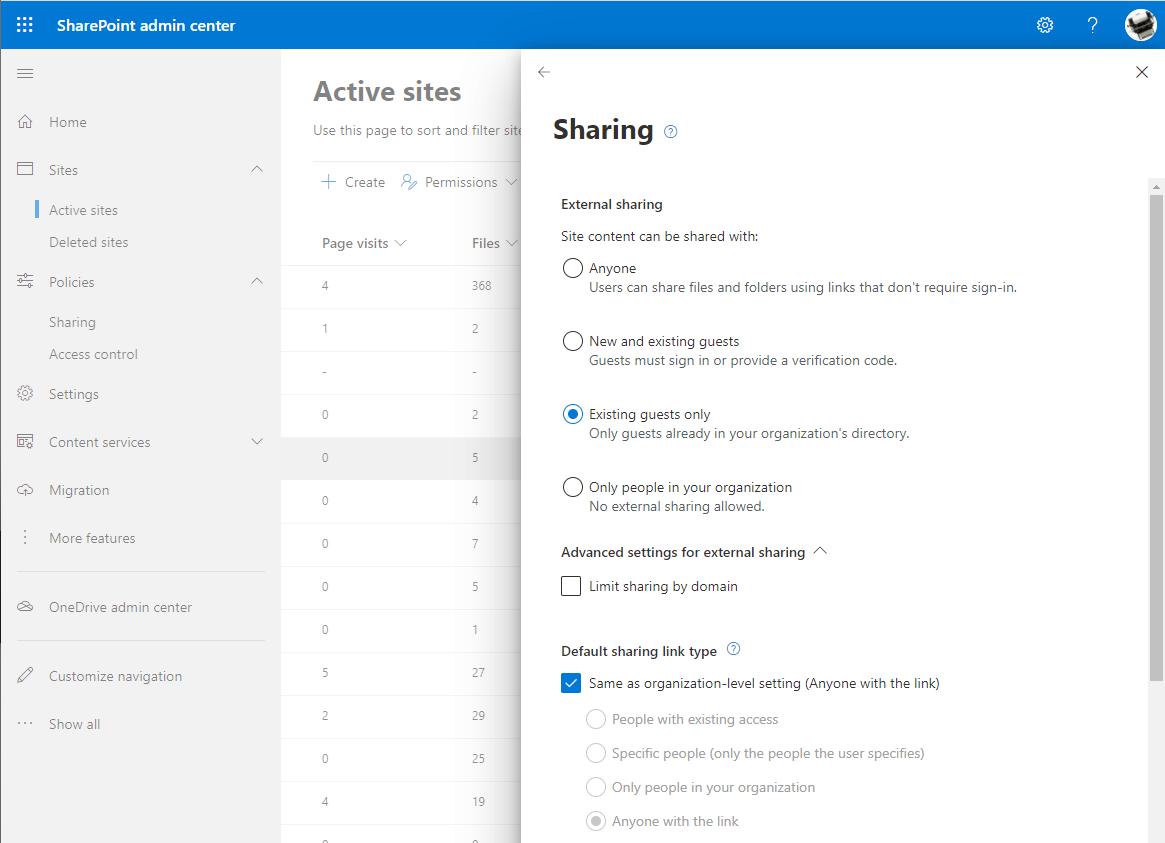Select Only people in your organization for external sharing
The height and width of the screenshot is (843, 1165).
pyautogui.click(x=573, y=487)
